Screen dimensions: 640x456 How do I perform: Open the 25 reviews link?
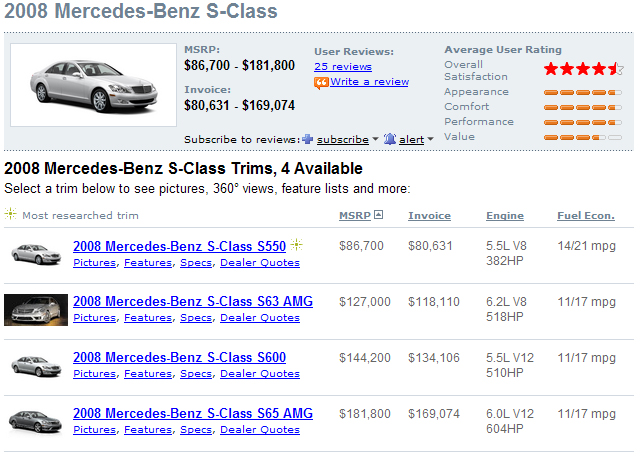[x=343, y=67]
